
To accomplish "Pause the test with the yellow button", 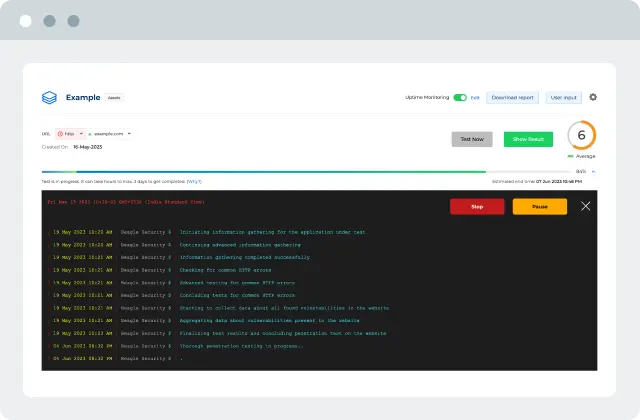I will pos(540,207).
